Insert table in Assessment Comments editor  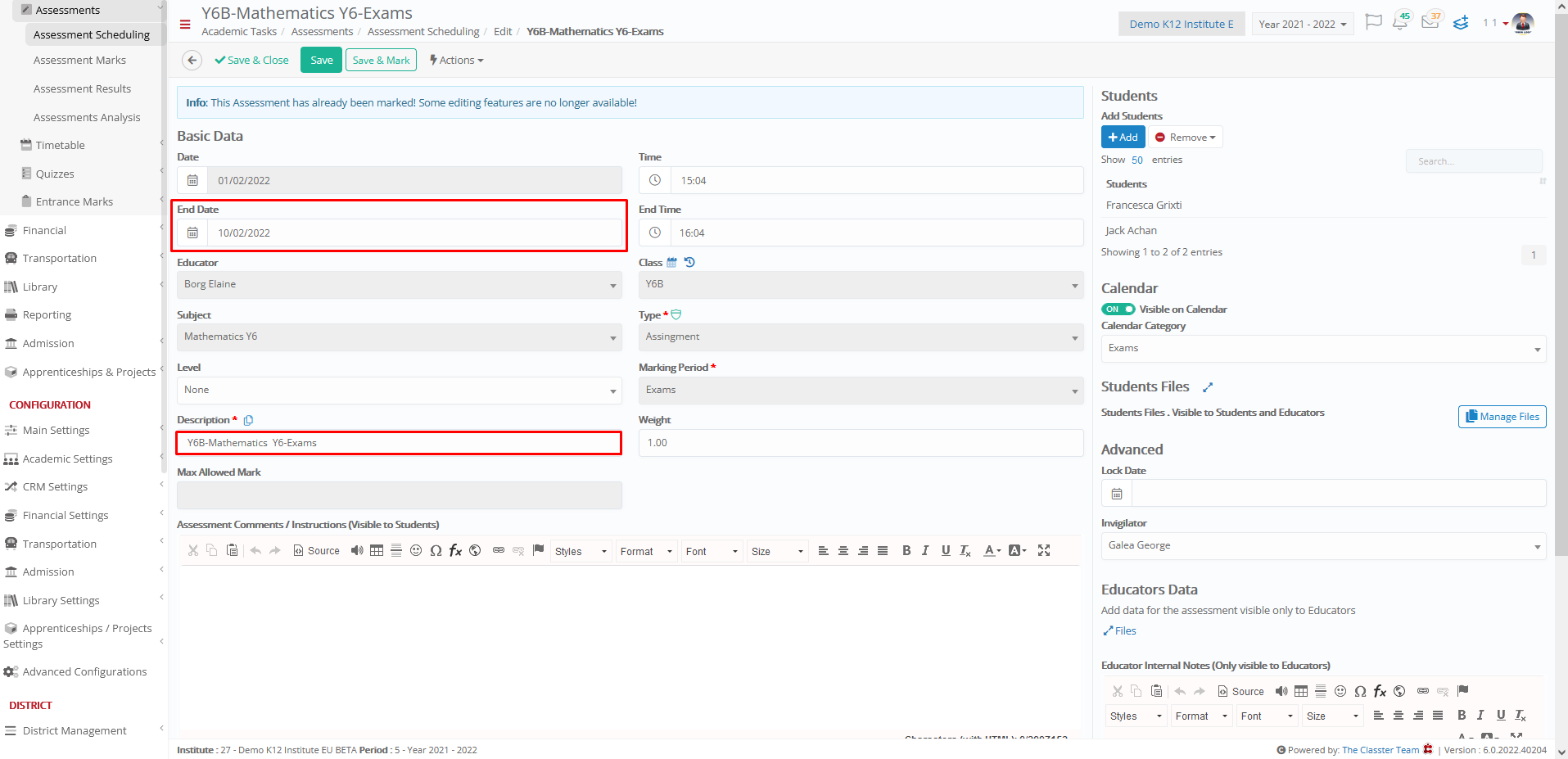point(377,550)
